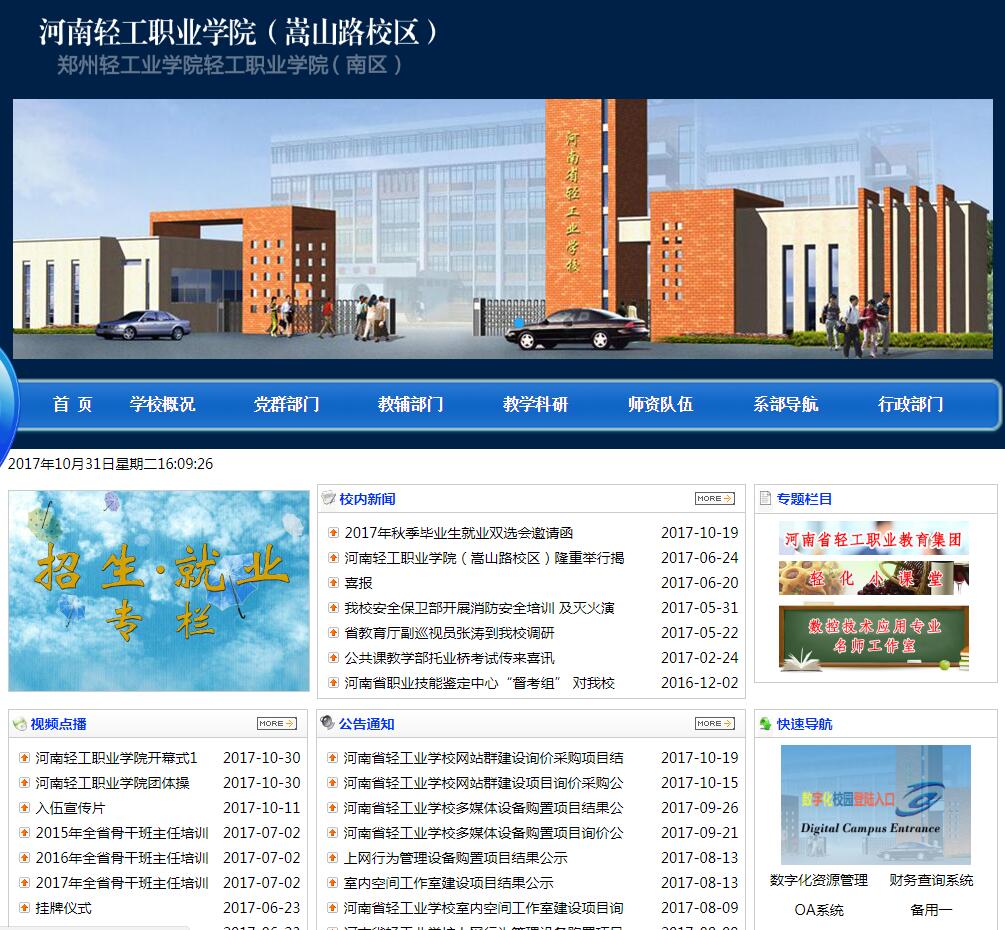1005x930 pixels.
Task: Open OA系统 quick link
Action: [818, 909]
